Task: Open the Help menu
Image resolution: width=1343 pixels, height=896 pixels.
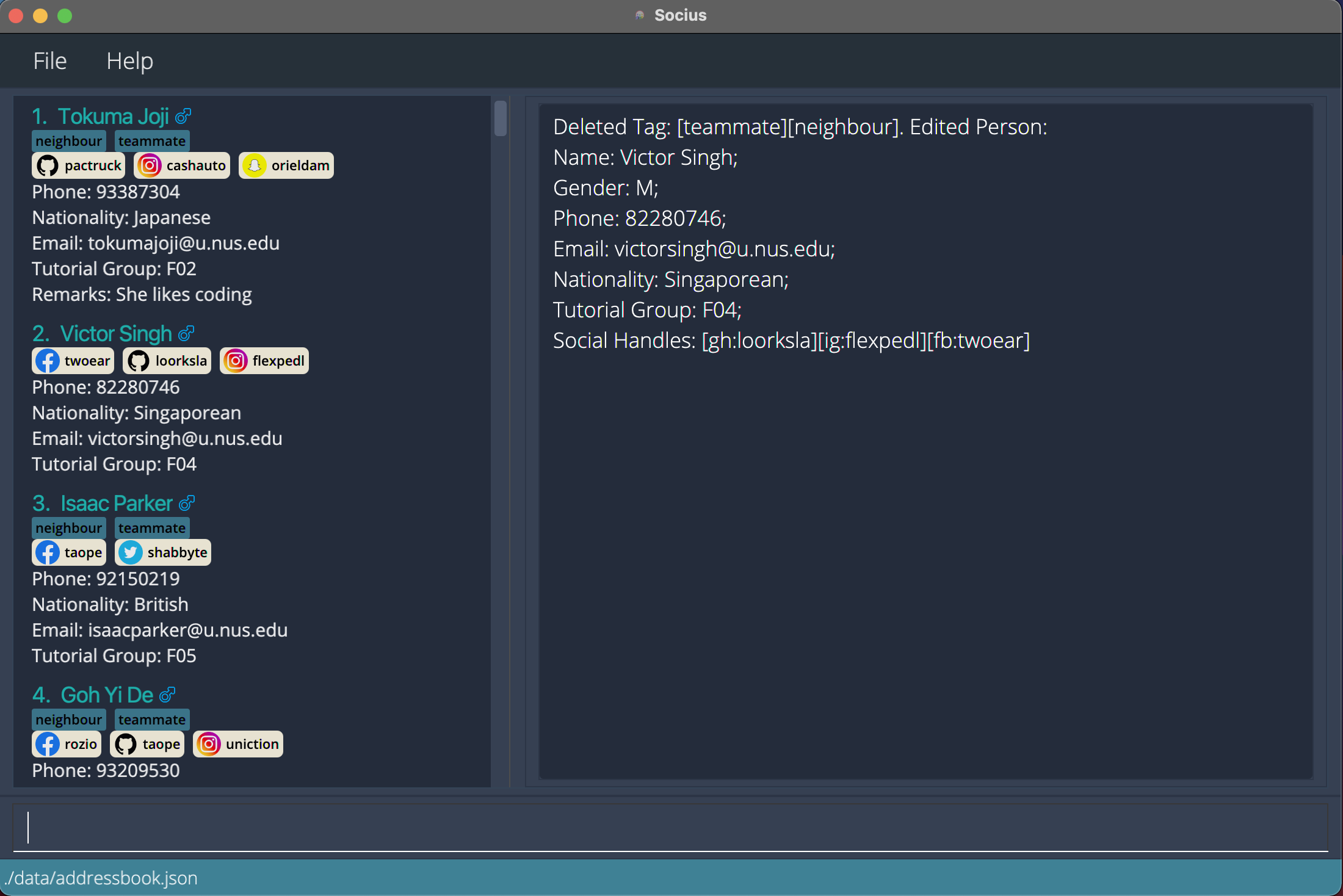Action: (x=130, y=61)
